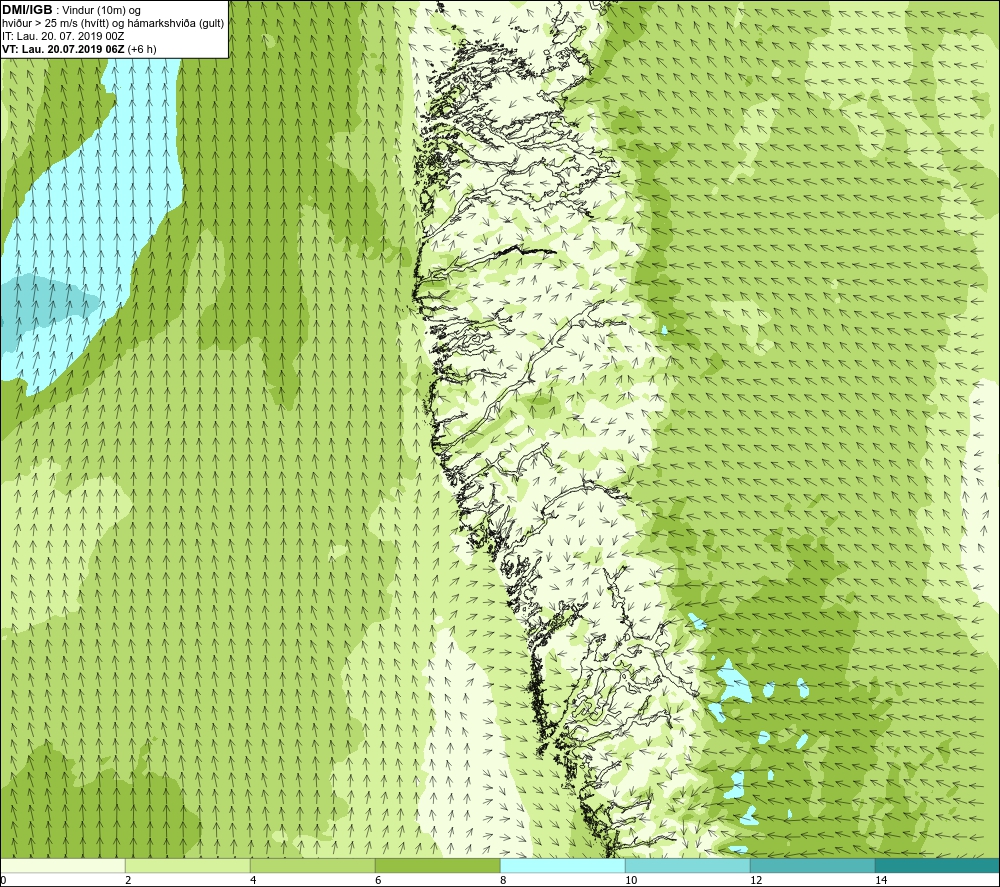
Task: Click the 10-12 m/s cyan legend swatch
Action: click(688, 866)
